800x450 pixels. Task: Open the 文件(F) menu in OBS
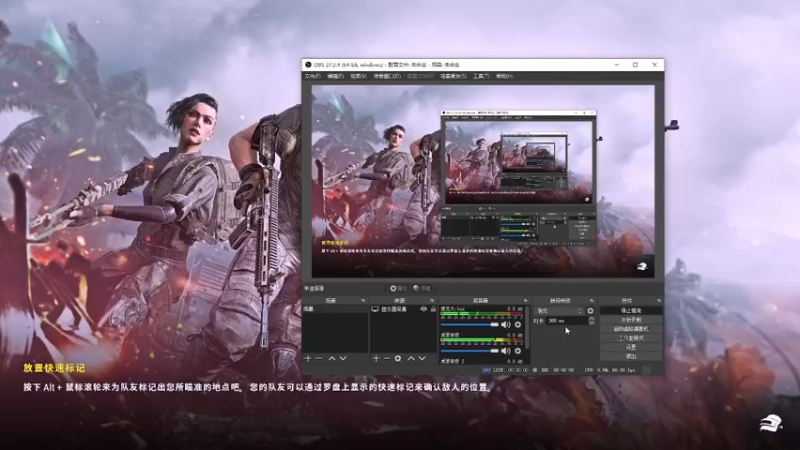[312, 76]
